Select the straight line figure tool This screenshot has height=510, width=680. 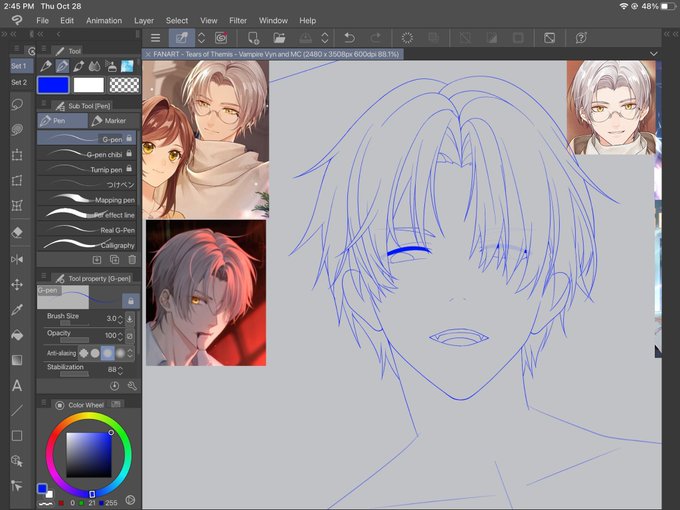pyautogui.click(x=17, y=410)
